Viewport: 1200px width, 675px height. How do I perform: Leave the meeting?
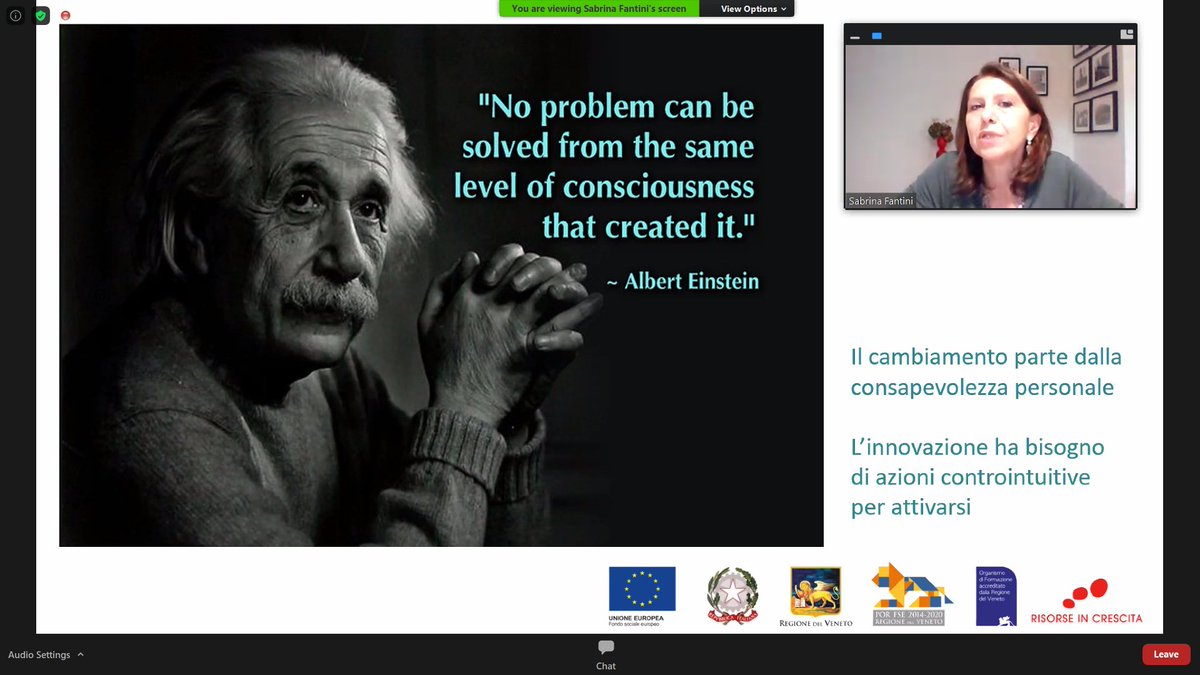(1166, 655)
